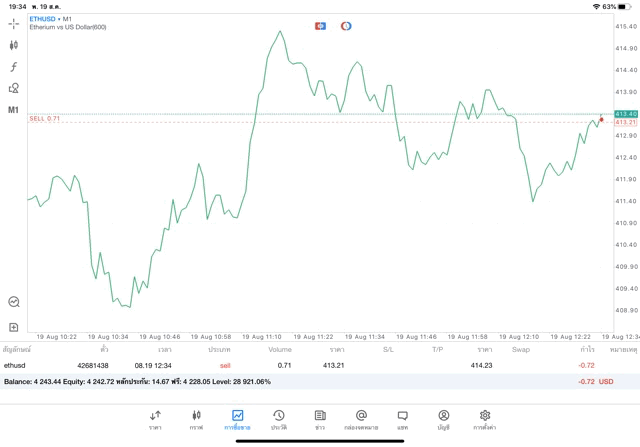Open the indicators function icon
640x447 pixels.
point(14,66)
